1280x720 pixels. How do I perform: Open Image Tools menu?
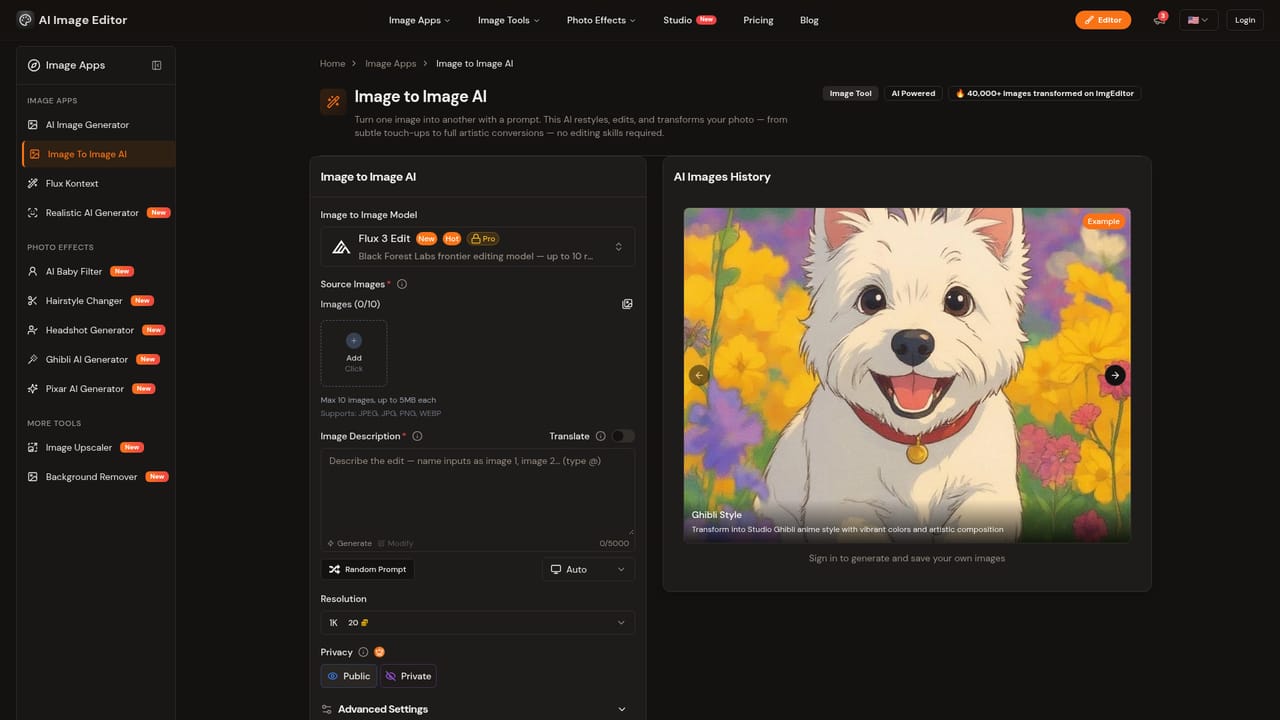coord(508,20)
